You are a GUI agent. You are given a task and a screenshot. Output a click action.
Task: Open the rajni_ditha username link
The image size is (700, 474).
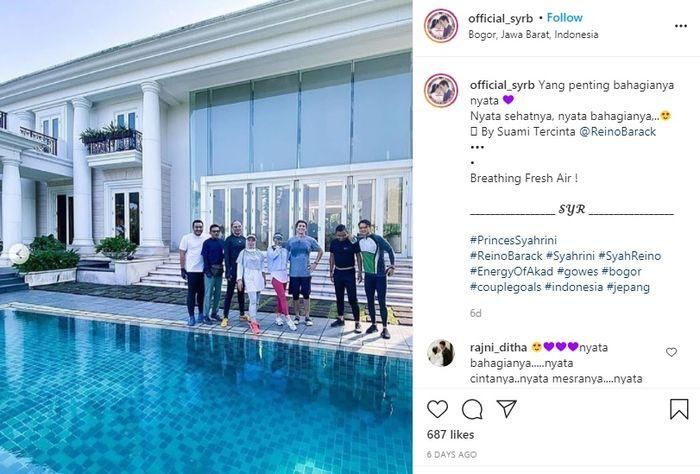pos(498,347)
